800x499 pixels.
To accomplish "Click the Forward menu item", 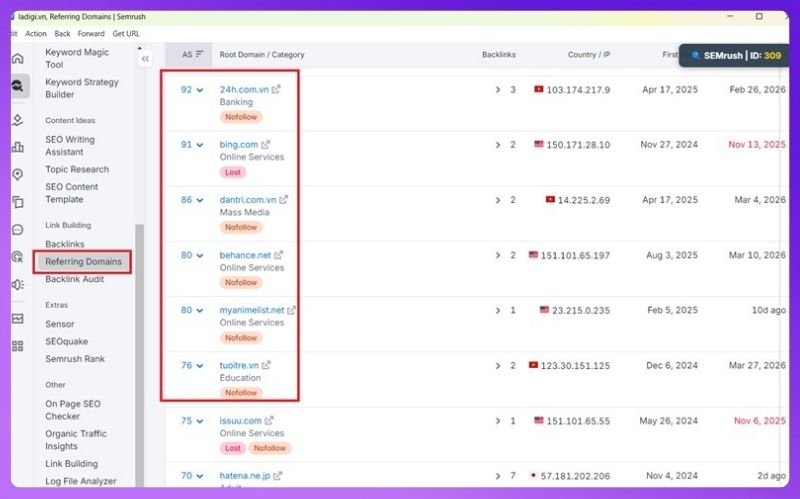I will coord(91,34).
